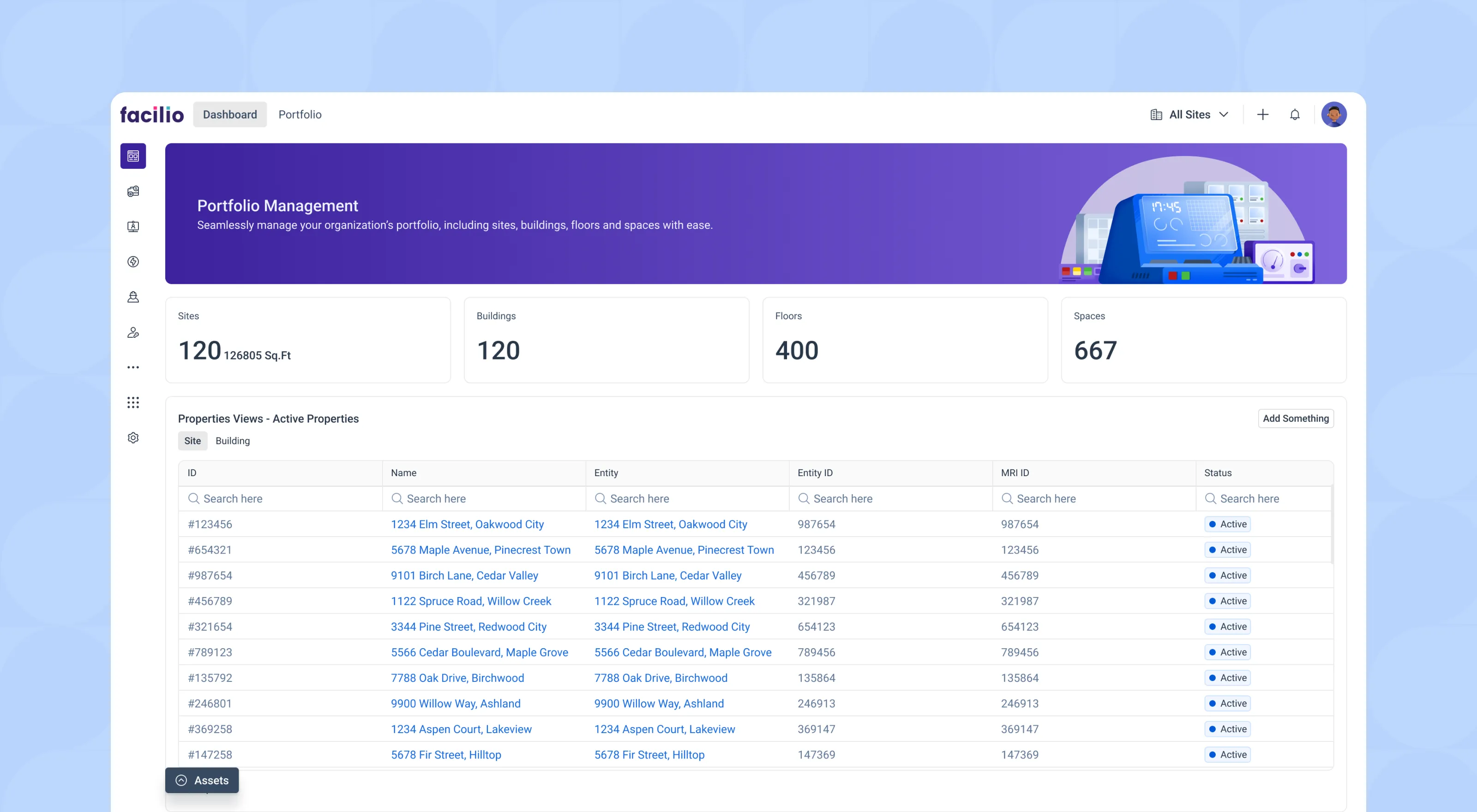
Task: Open the energy lightning bolt sidebar icon
Action: pos(133,262)
